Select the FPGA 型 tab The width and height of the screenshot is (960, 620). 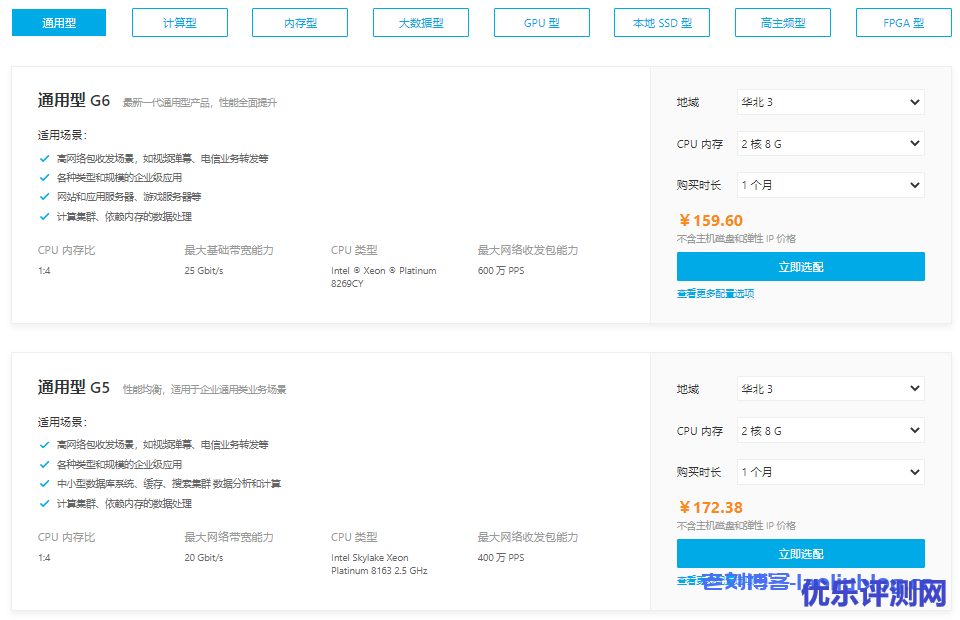pyautogui.click(x=903, y=22)
